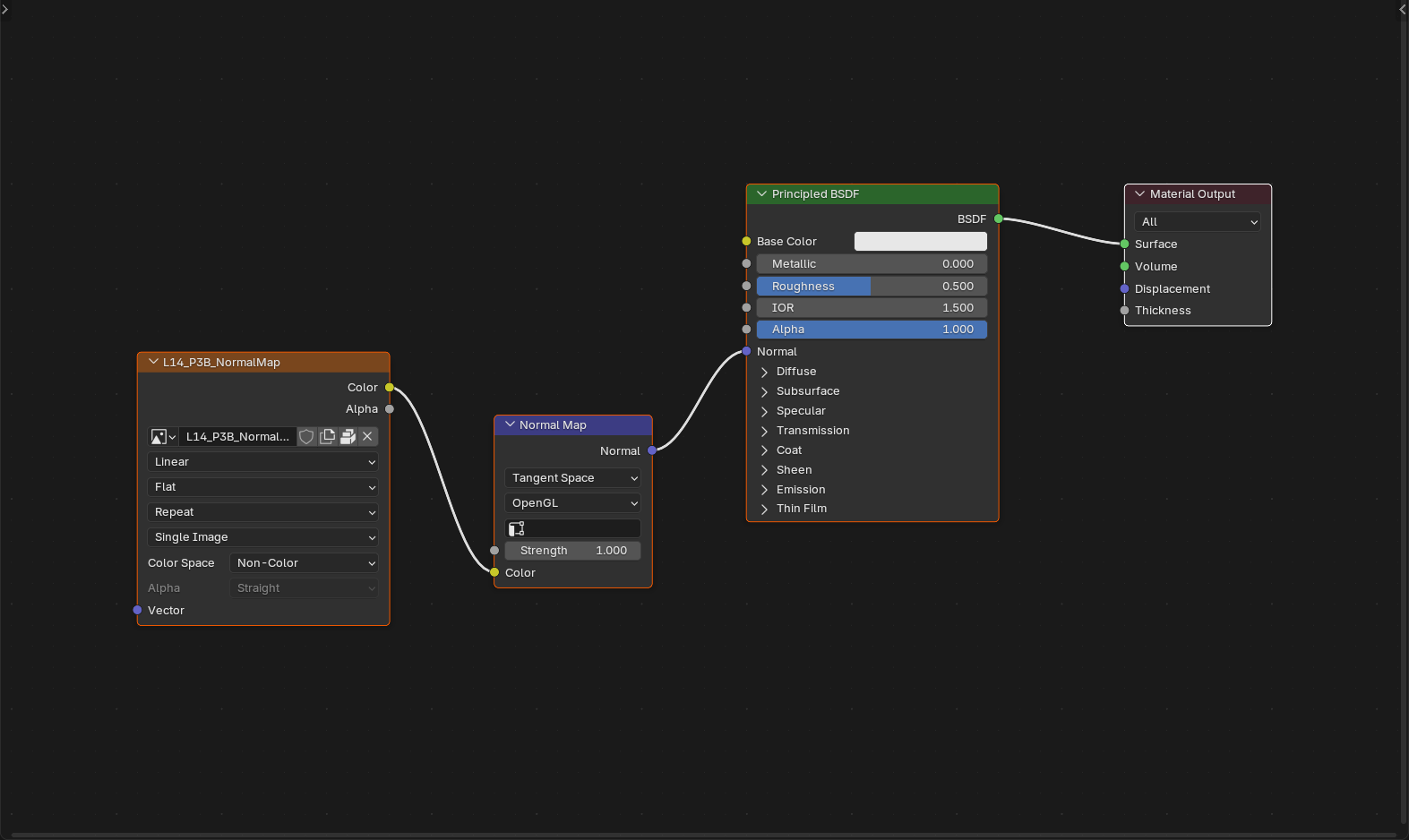
Task: Open the Flat projection dropdown
Action: [x=262, y=487]
